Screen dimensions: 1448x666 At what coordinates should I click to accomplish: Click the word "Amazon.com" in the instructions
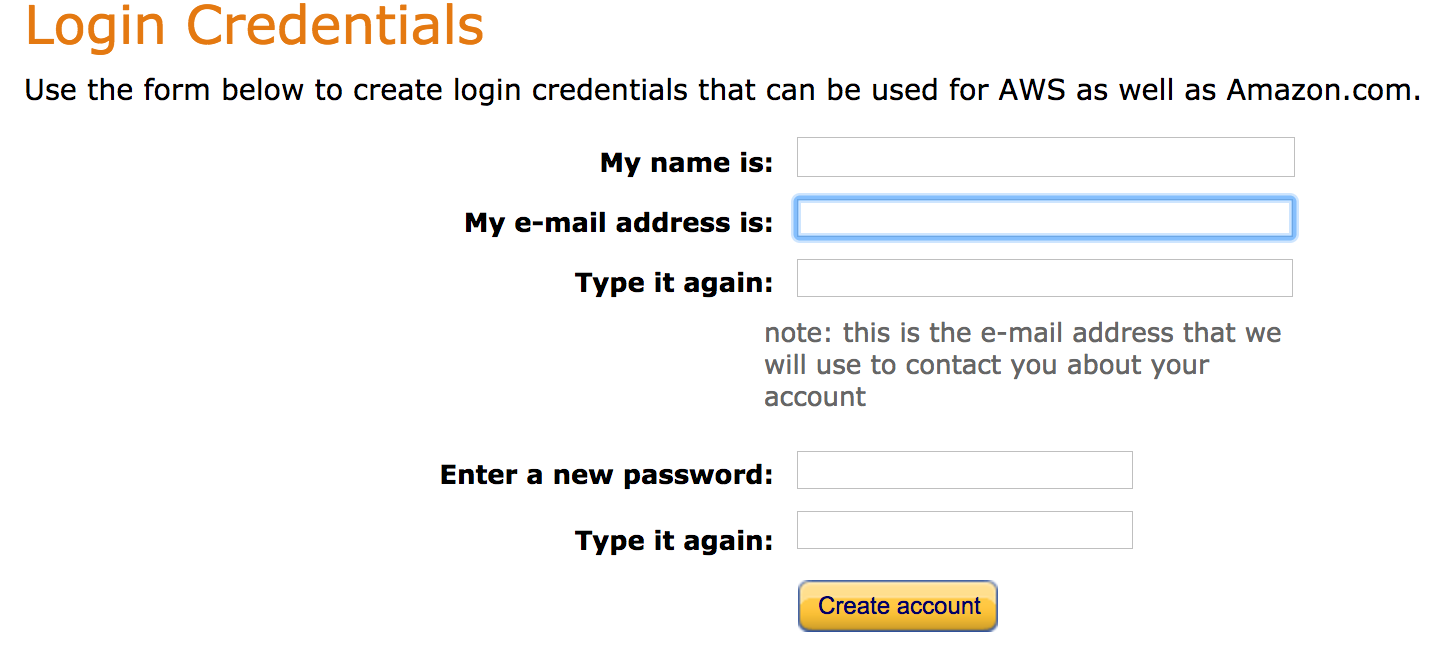coord(1322,90)
